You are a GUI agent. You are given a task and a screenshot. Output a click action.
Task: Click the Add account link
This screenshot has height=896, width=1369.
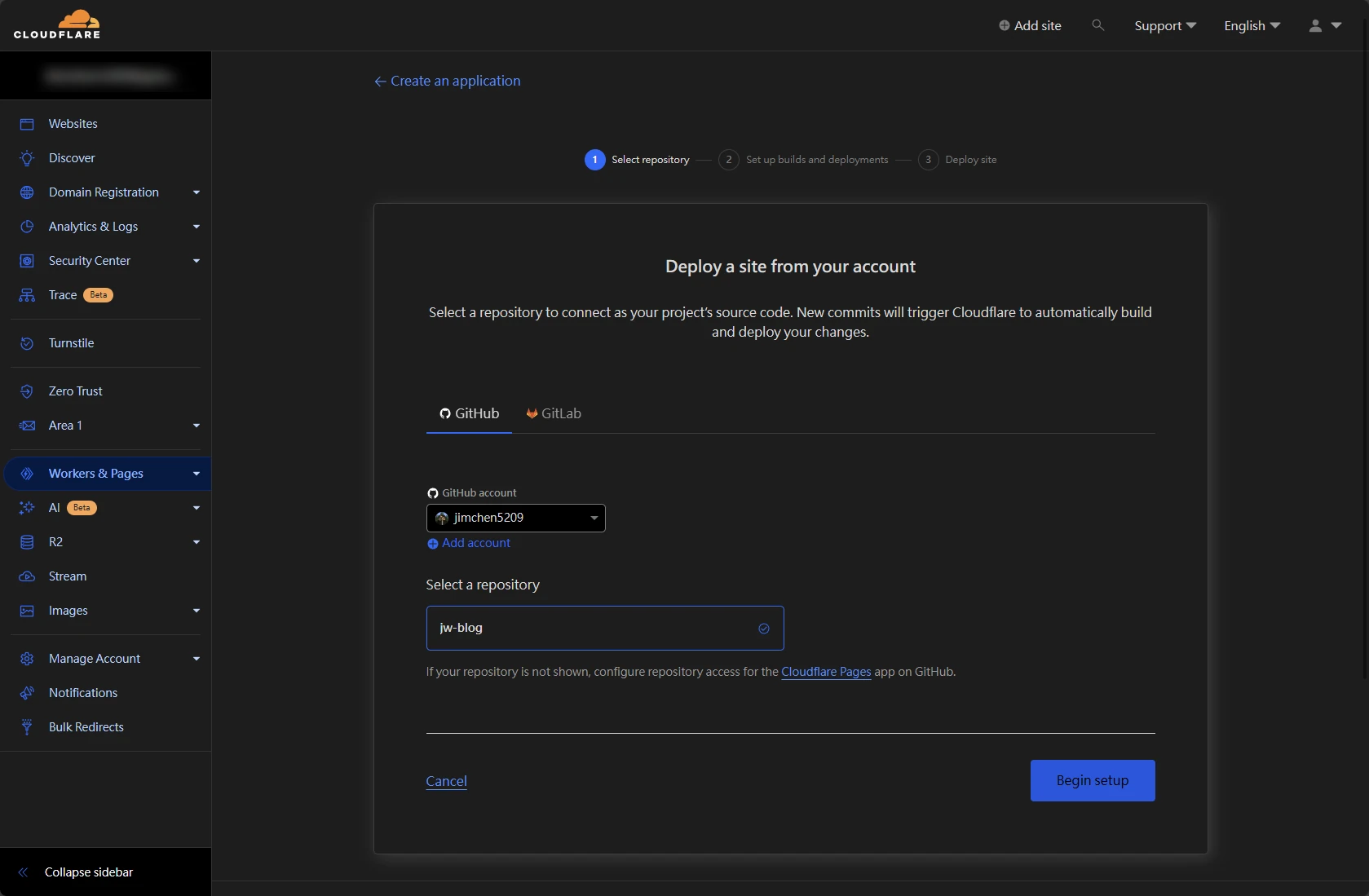(475, 543)
